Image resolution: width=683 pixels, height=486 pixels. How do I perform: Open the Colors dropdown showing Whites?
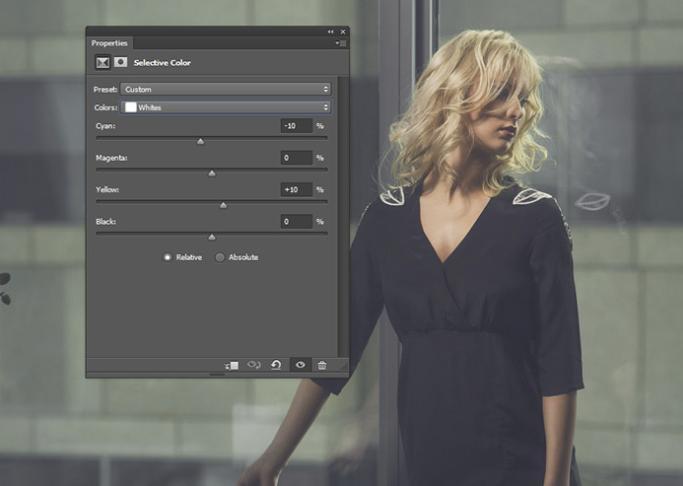(226, 107)
